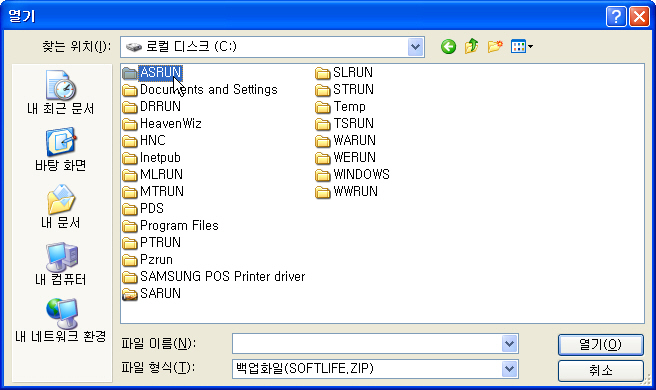This screenshot has width=656, height=390.
Task: Expand the file name dropdown arrow
Action: click(x=509, y=344)
